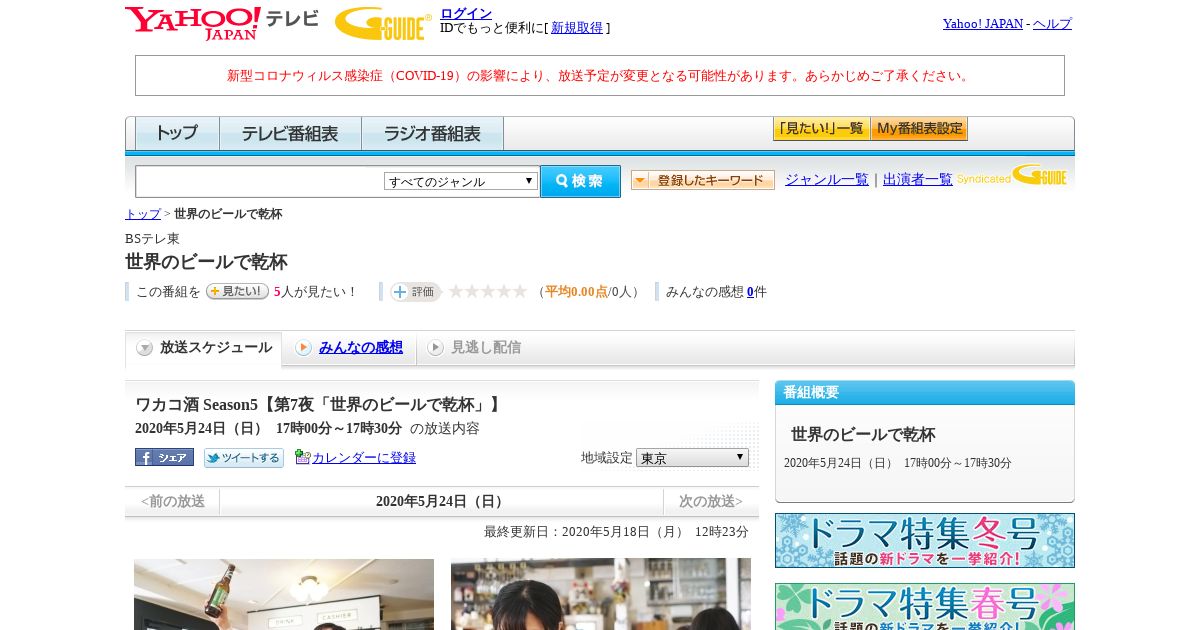Click the みんなの感想 0件 count link
This screenshot has width=1200, height=630.
click(x=750, y=292)
